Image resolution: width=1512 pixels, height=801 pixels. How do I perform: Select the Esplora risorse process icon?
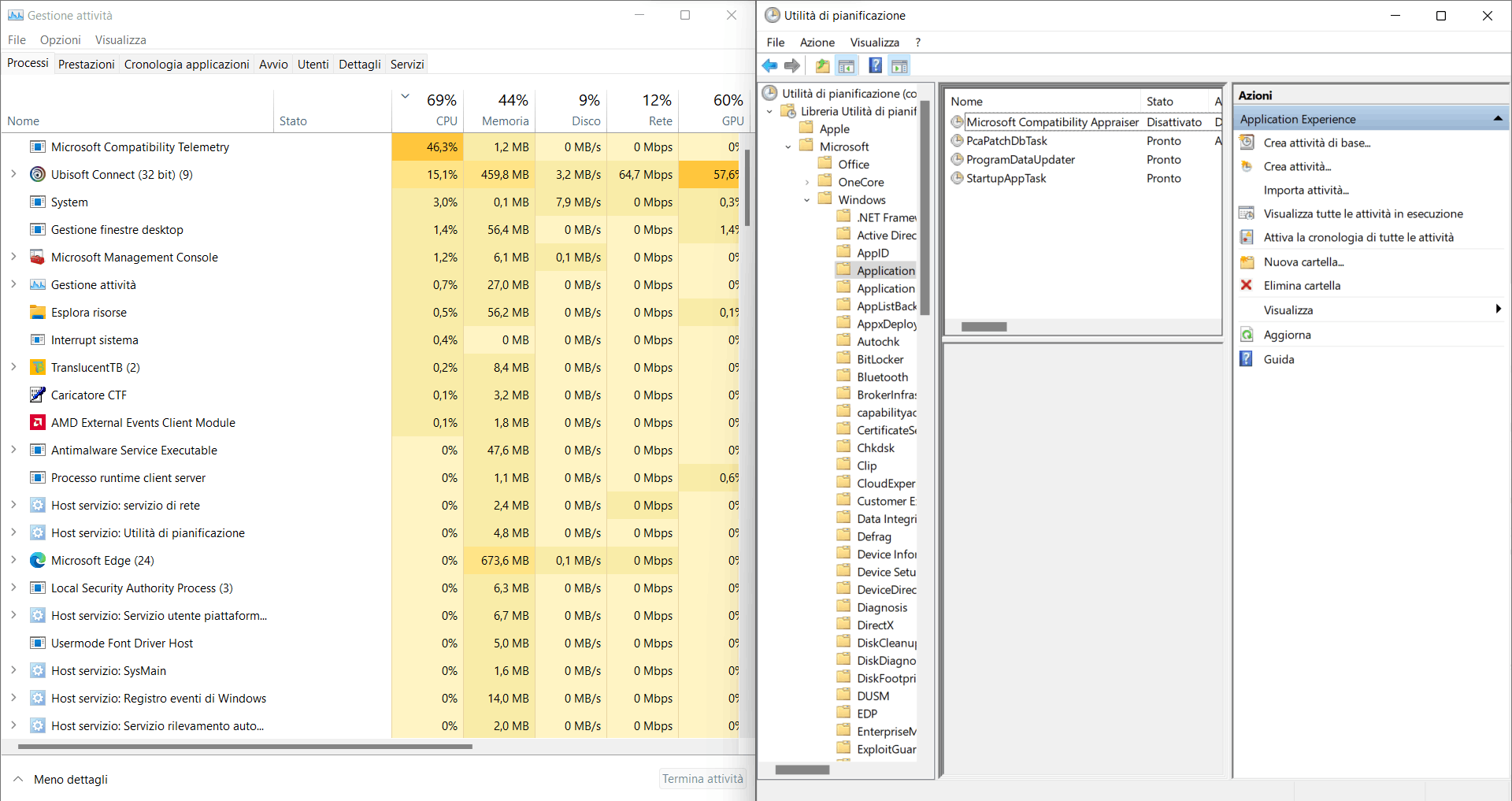(x=37, y=312)
